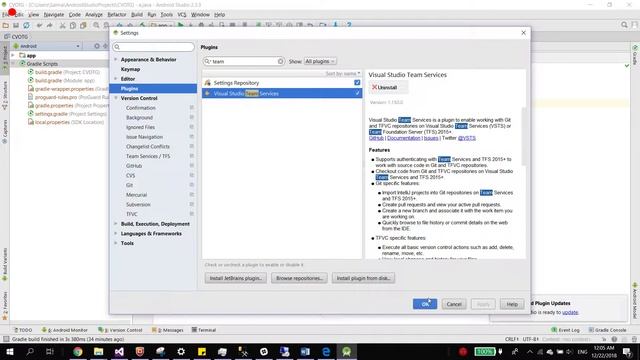Click the Open folder toolbar icon
Screen dimensions: 640x360
point(6,25)
